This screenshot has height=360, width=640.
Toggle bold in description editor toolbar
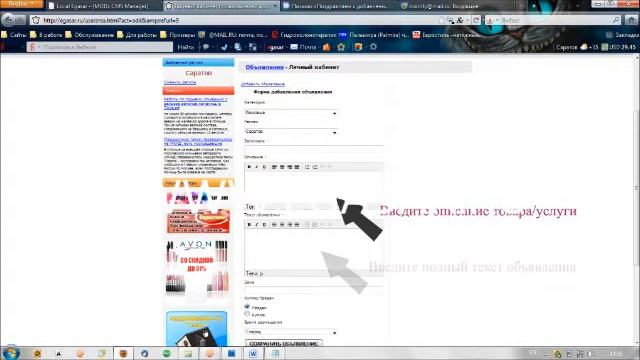coord(249,167)
